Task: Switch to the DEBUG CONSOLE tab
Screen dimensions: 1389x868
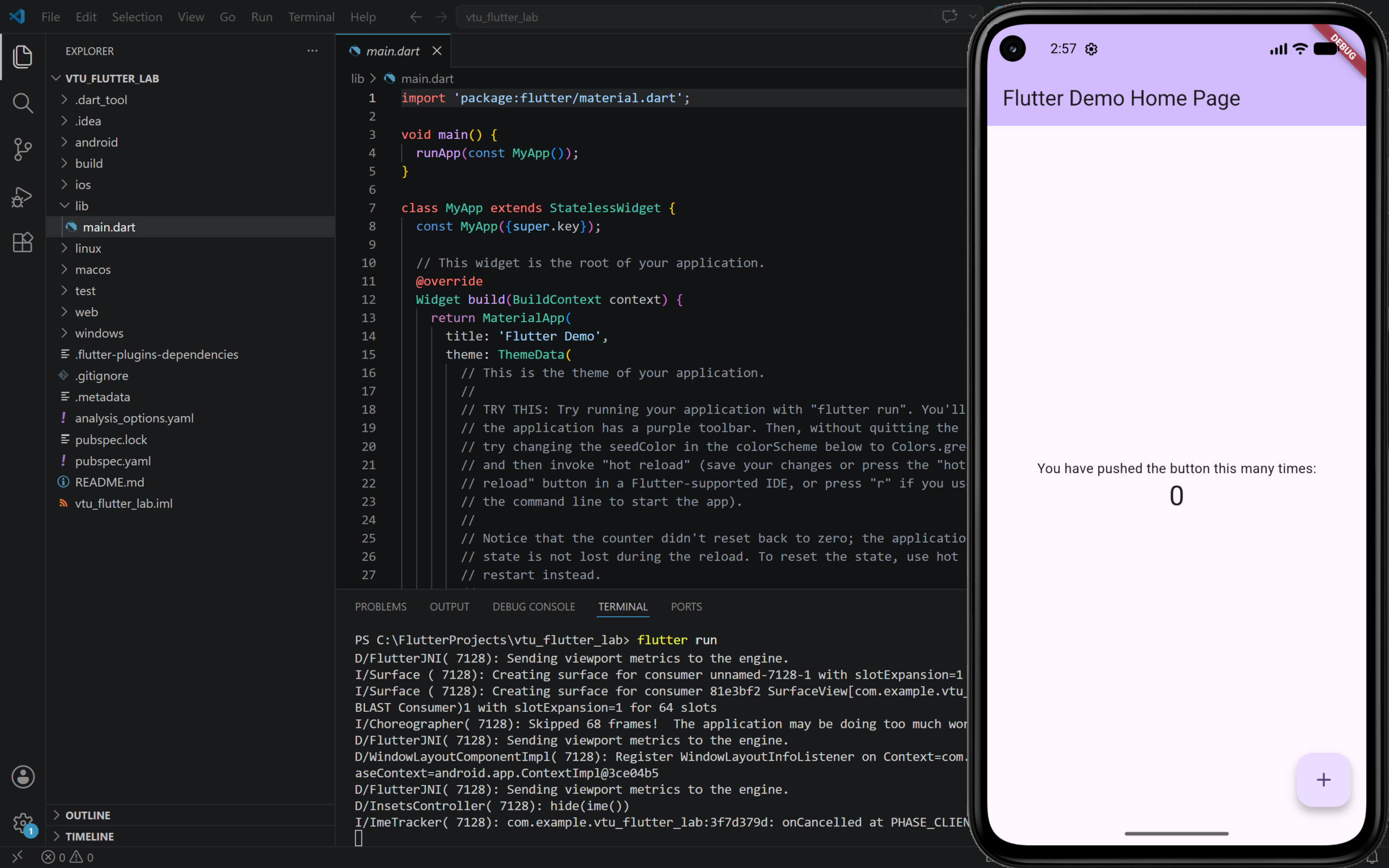Action: [534, 607]
